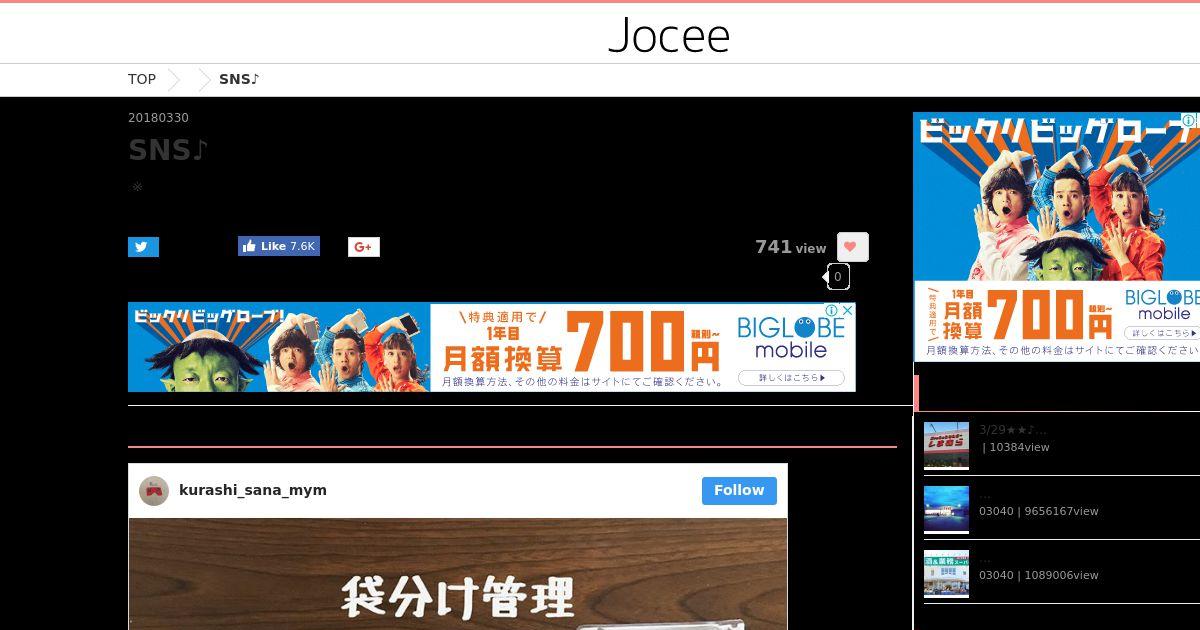Click the Facebook Like 7.6K button
Viewport: 1200px width, 630px height.
(x=279, y=246)
